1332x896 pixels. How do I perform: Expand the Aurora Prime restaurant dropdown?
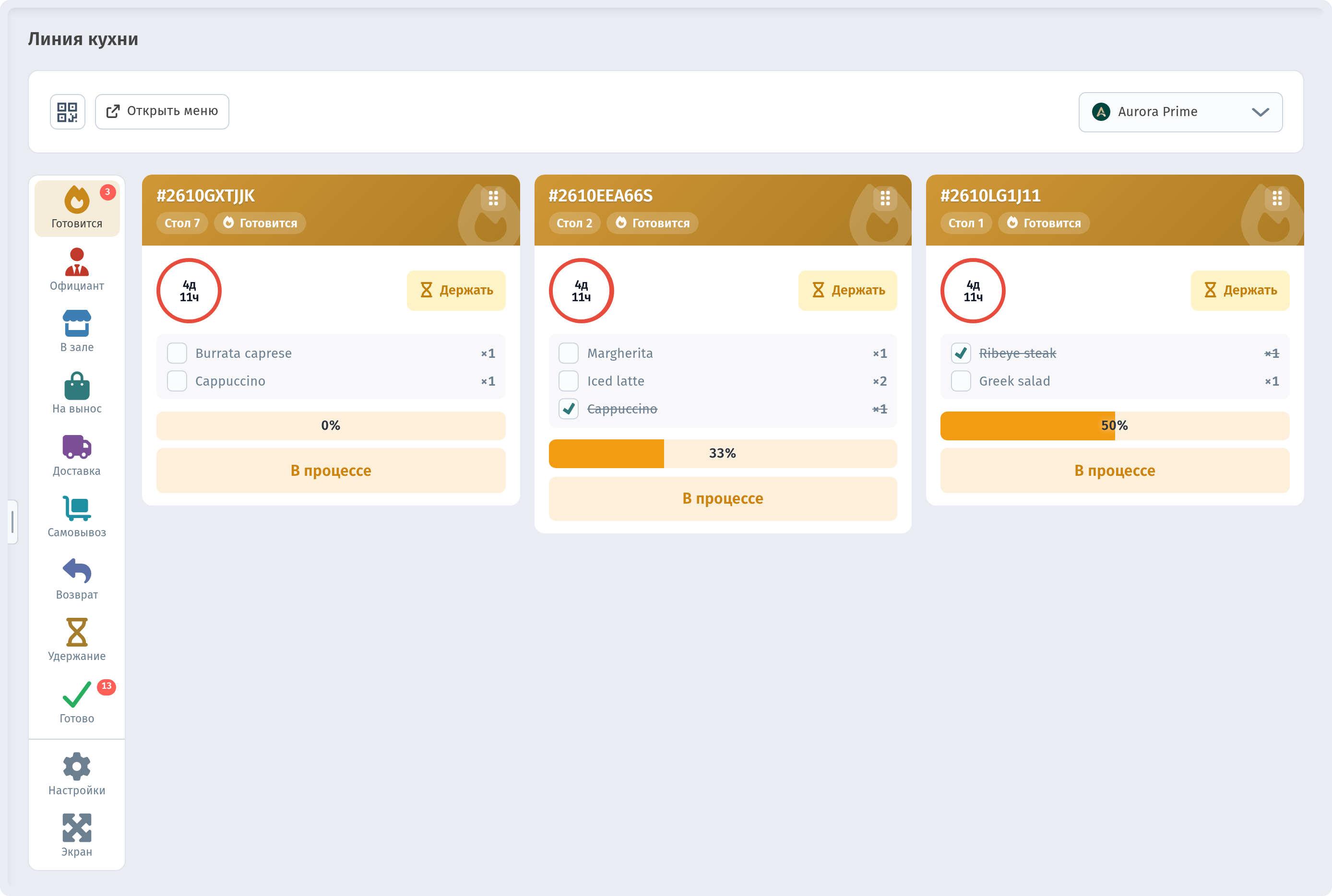[1180, 112]
